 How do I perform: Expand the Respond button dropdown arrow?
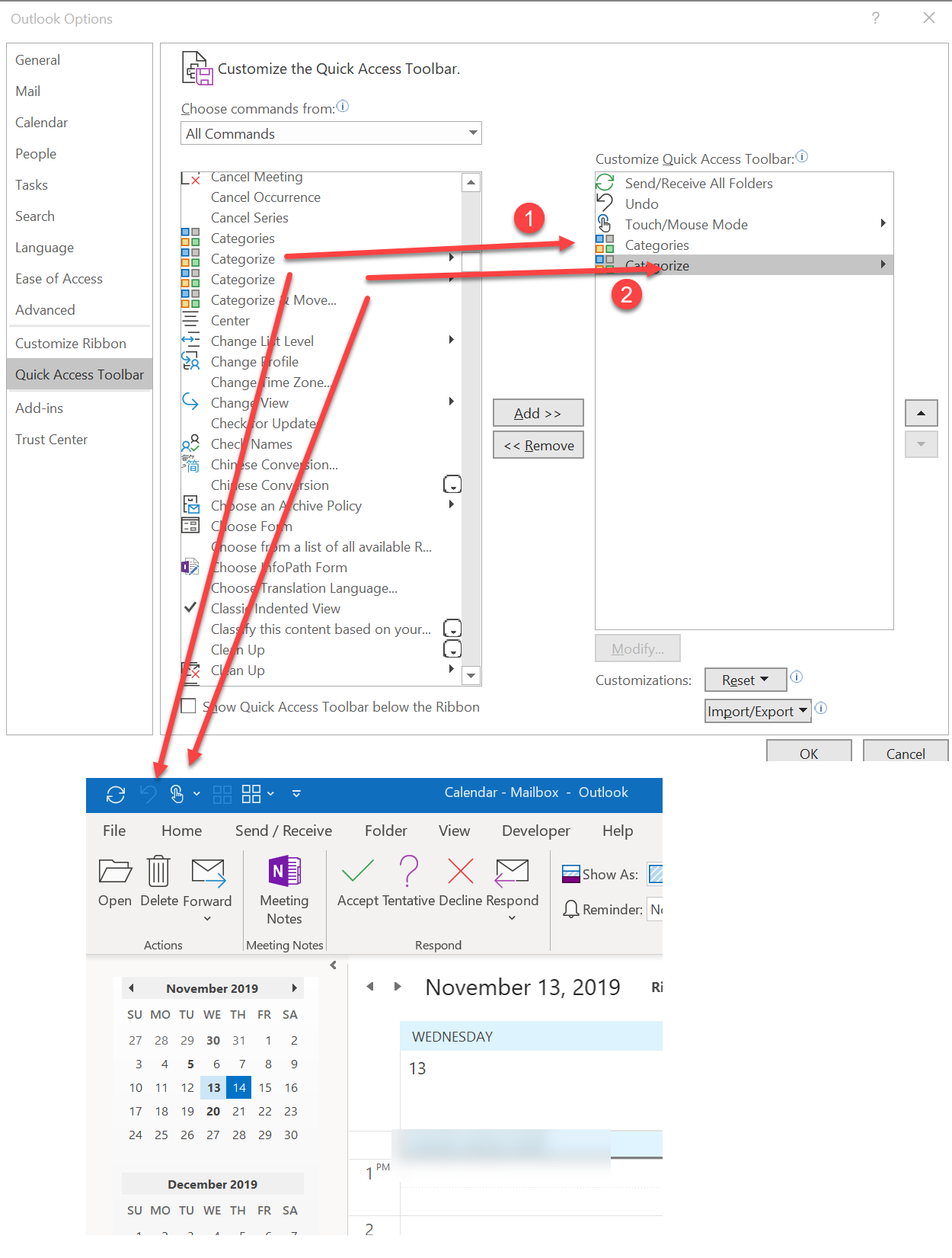pyautogui.click(x=512, y=918)
